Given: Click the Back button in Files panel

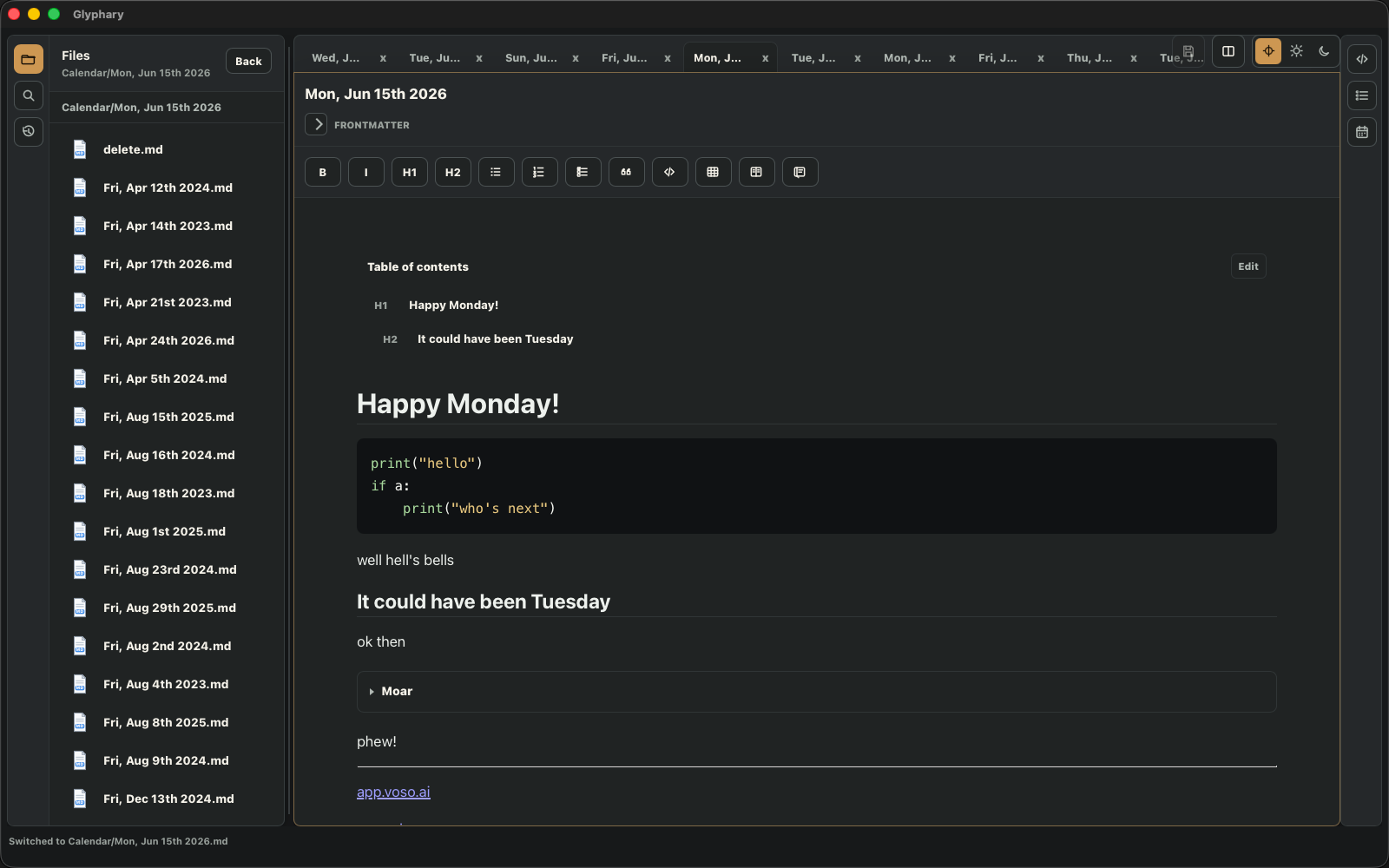Looking at the screenshot, I should point(248,61).
